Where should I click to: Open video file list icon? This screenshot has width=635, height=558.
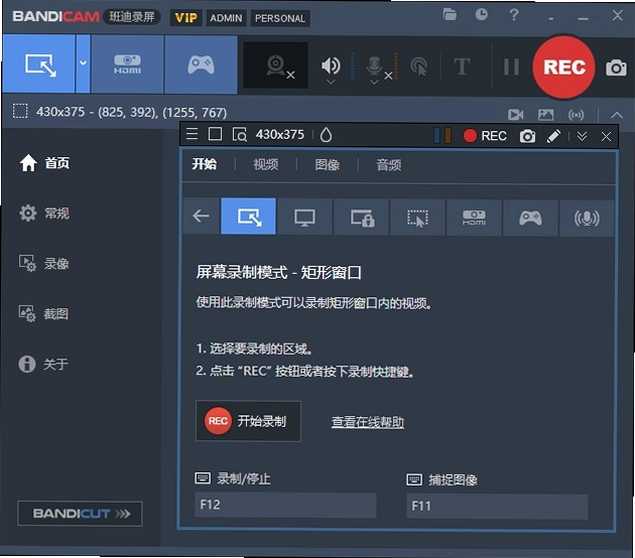pos(516,115)
